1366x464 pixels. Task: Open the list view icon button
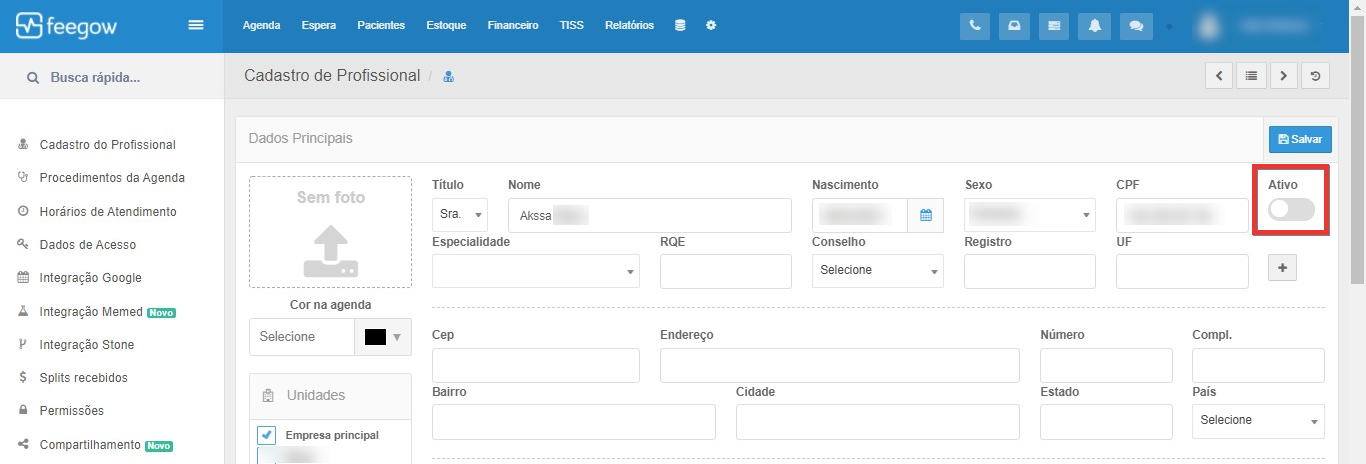1251,75
